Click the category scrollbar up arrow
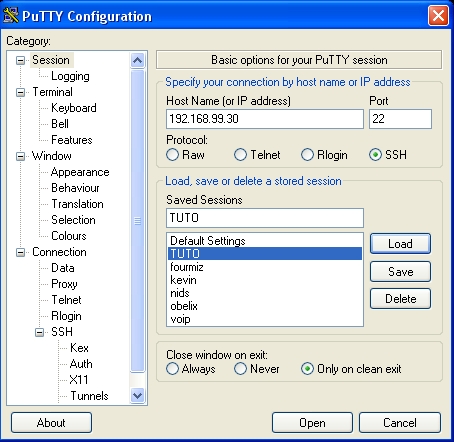454x442 pixels. tap(137, 60)
